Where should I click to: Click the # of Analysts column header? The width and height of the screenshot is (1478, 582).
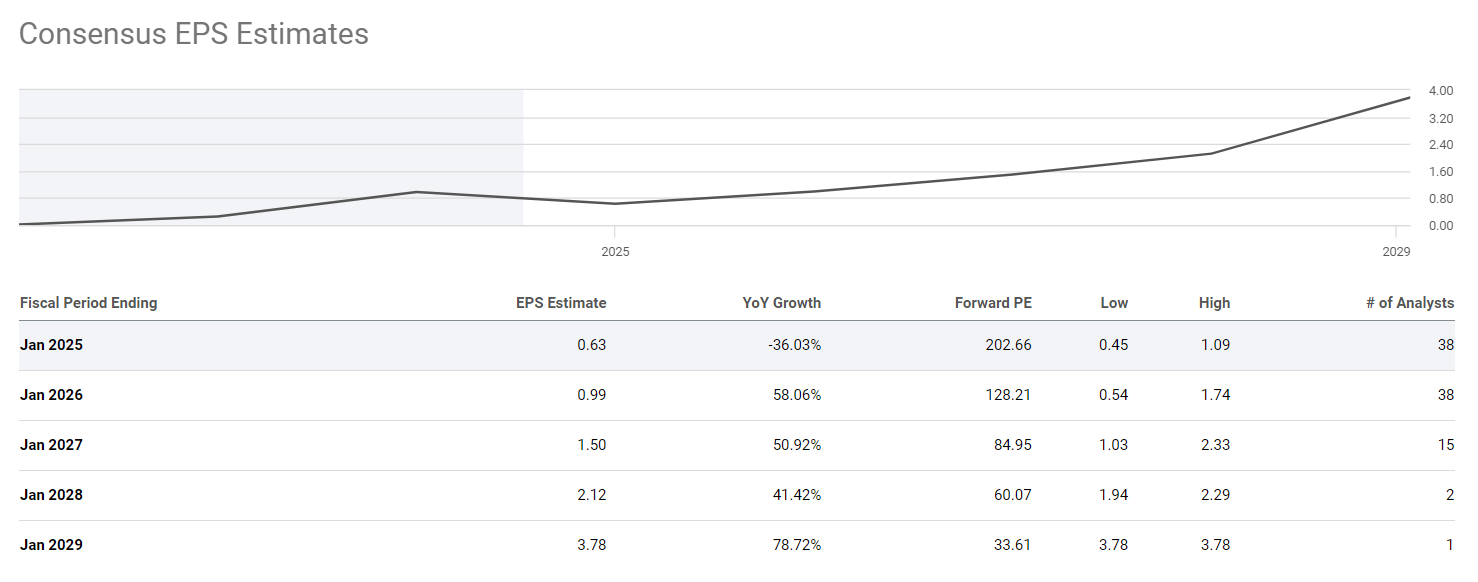[x=1409, y=303]
